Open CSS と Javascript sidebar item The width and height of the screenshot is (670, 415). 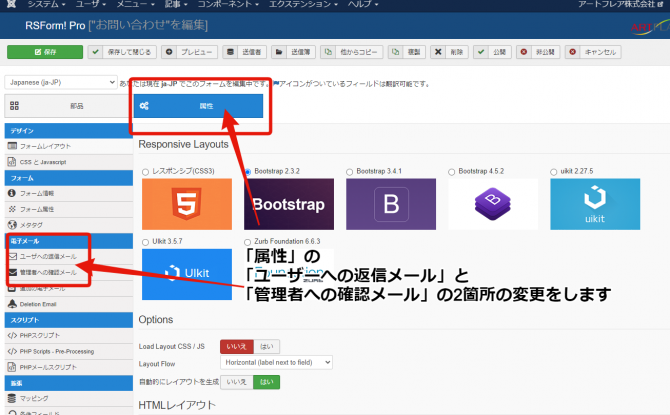pos(68,162)
